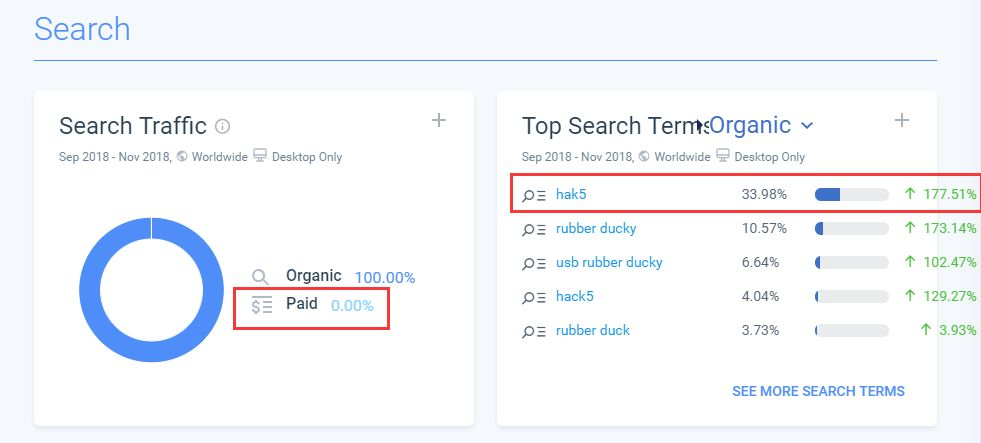
Task: Open the Organic dropdown in Top Search Terms
Action: (761, 125)
